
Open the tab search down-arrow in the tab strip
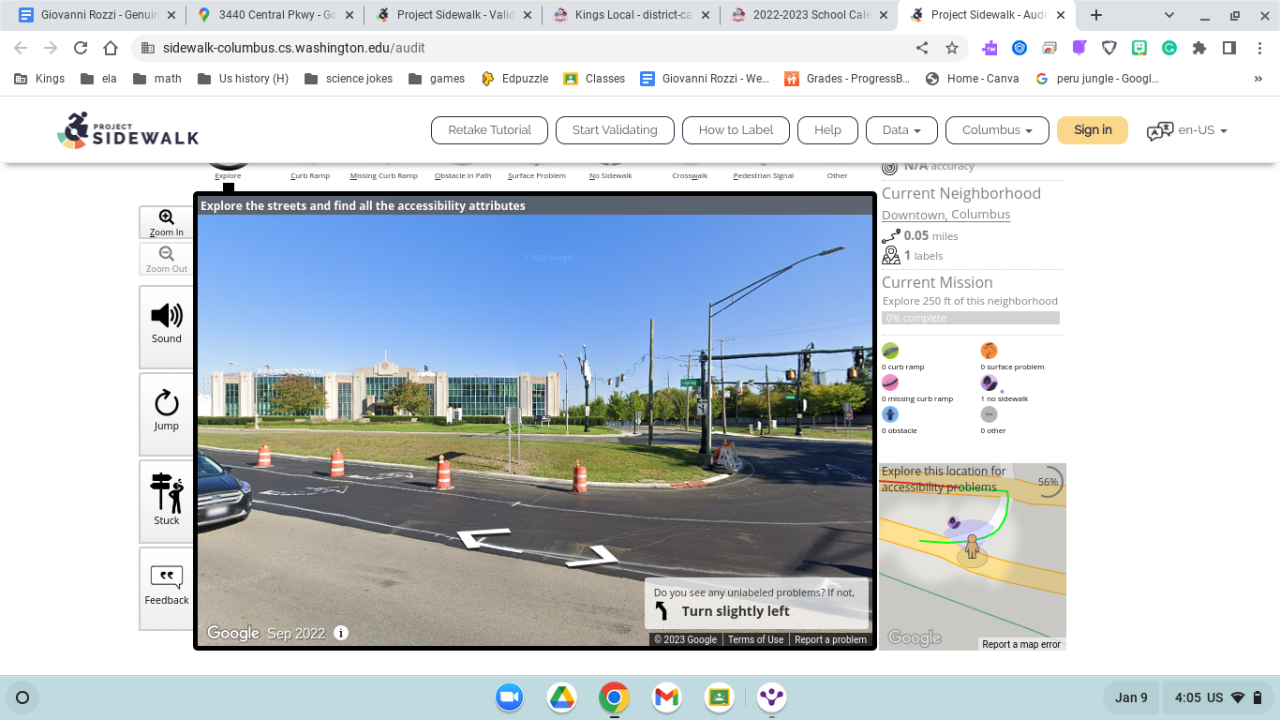[1171, 15]
